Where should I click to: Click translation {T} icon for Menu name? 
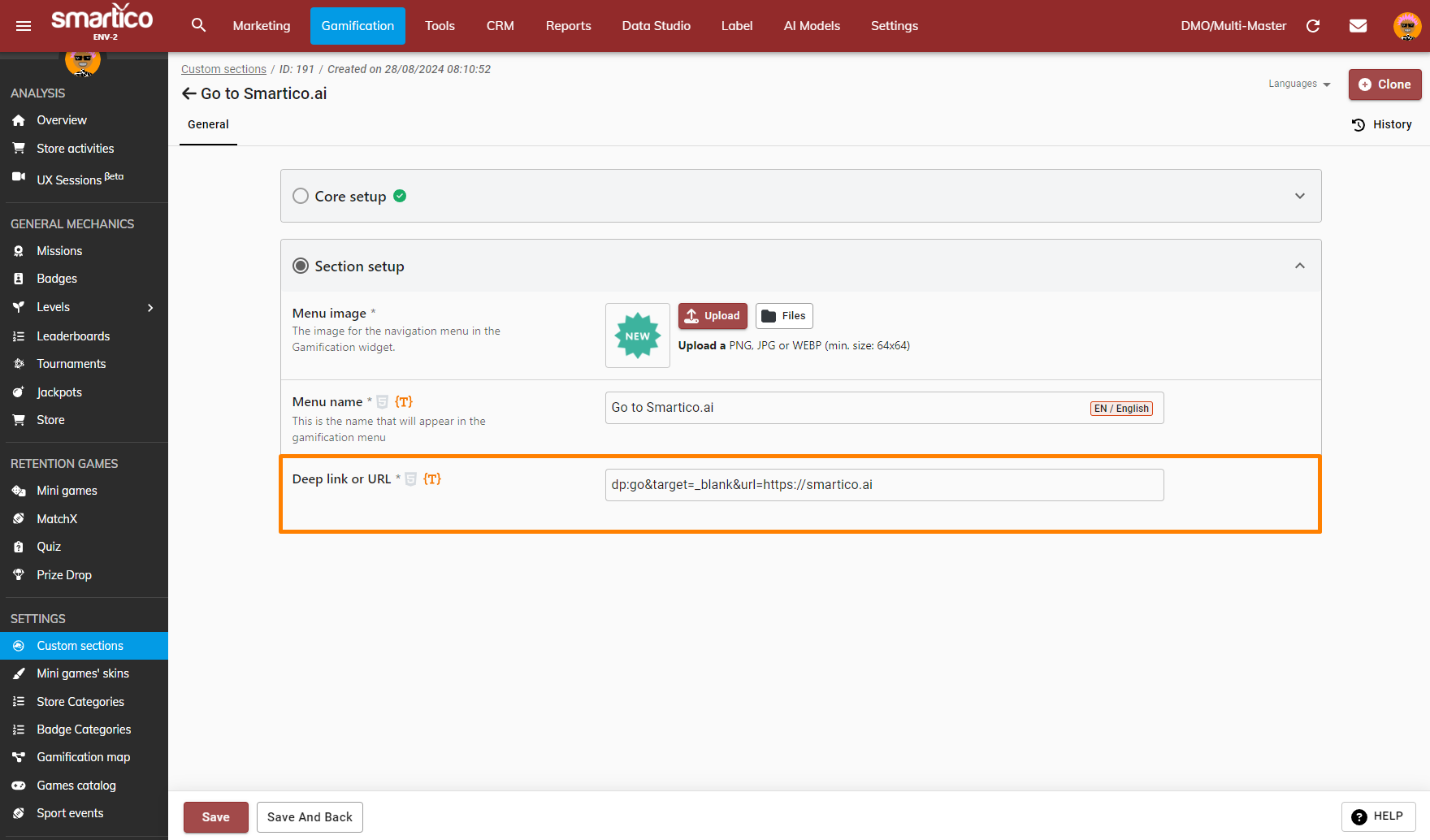(x=404, y=402)
